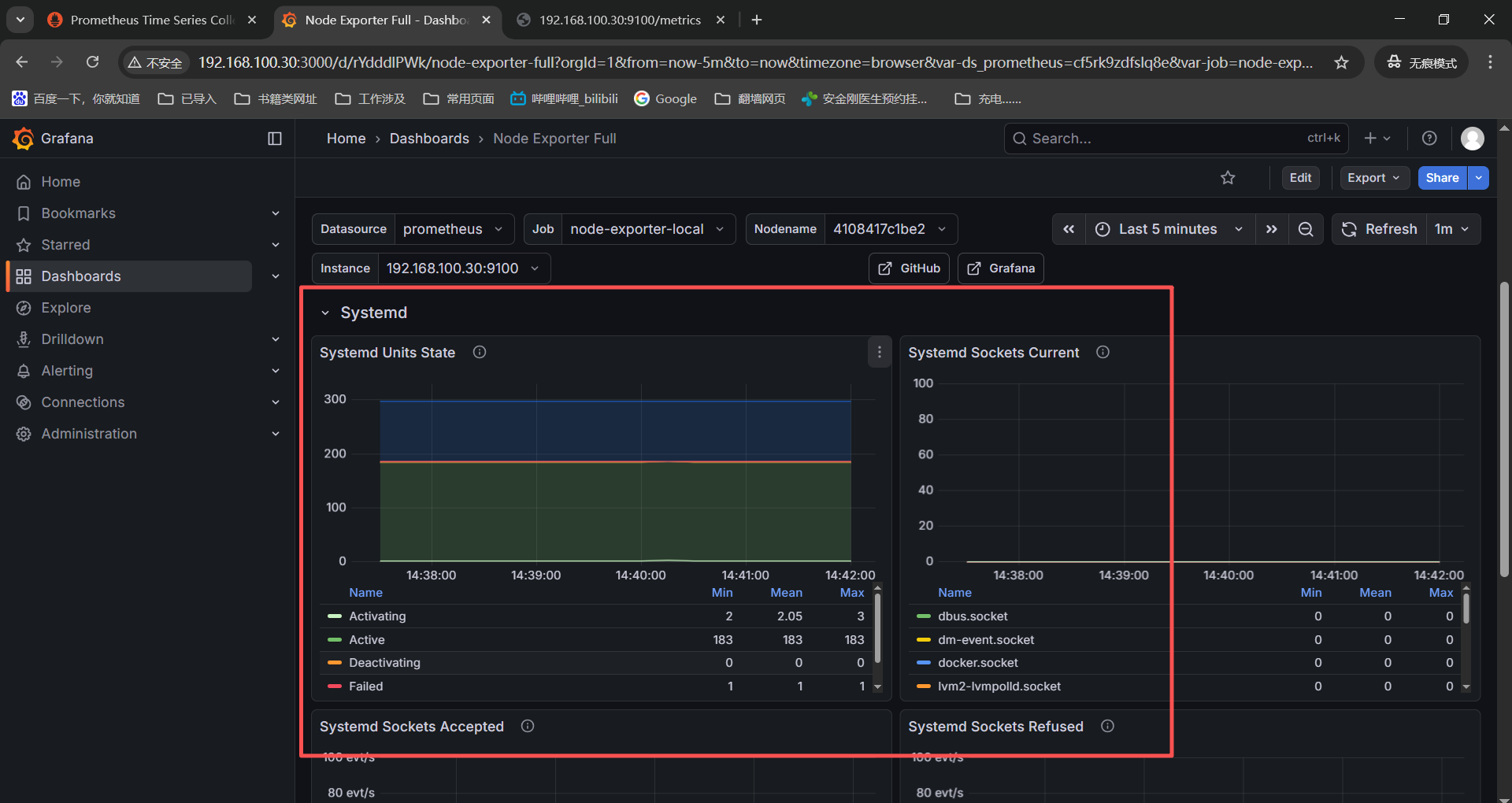Open the help question mark icon

(1429, 139)
